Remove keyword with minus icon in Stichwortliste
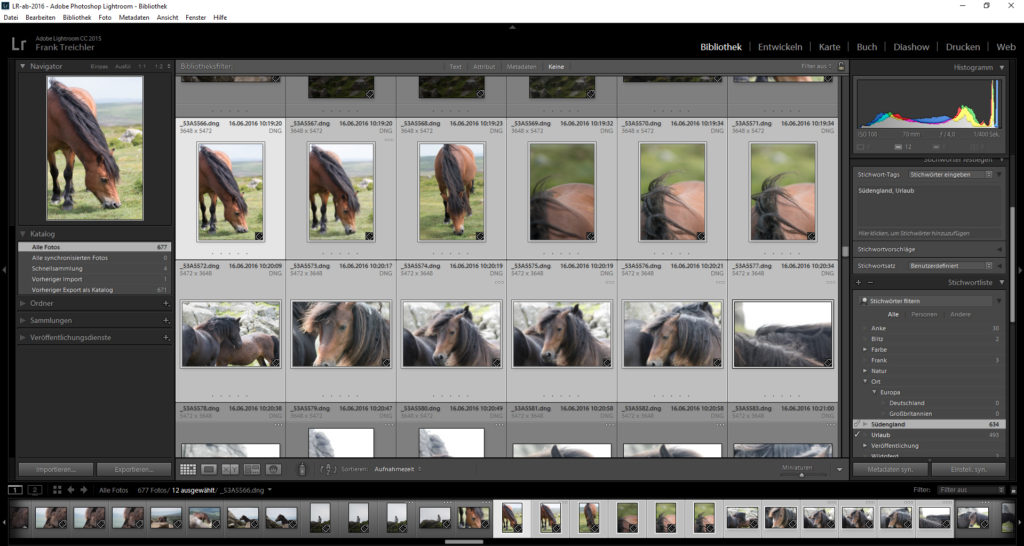The width and height of the screenshot is (1024, 546). click(x=869, y=283)
